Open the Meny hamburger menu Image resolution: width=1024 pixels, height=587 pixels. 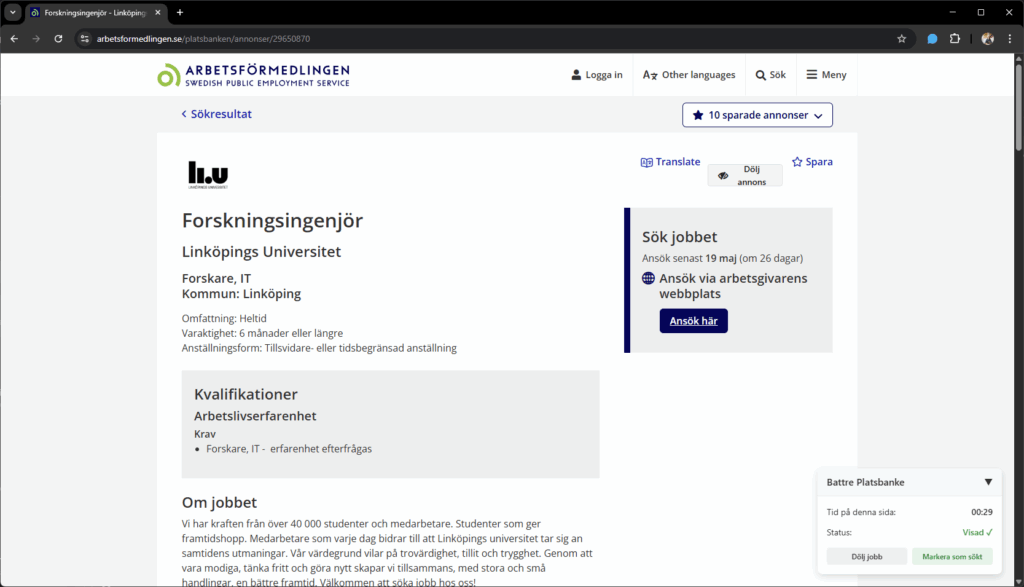826,75
